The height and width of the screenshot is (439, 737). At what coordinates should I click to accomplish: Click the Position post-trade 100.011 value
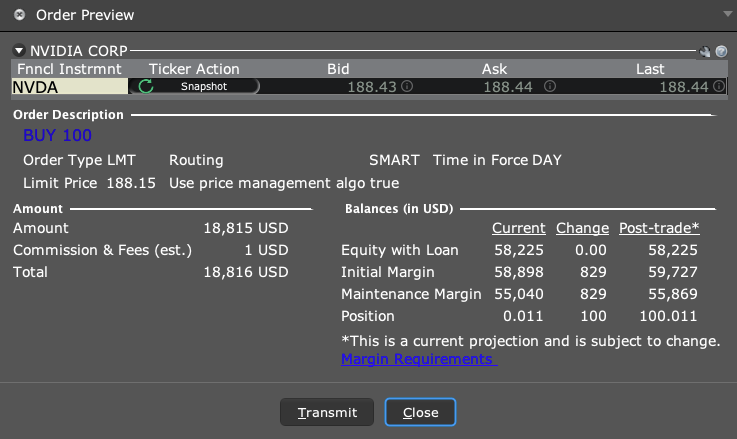click(668, 316)
